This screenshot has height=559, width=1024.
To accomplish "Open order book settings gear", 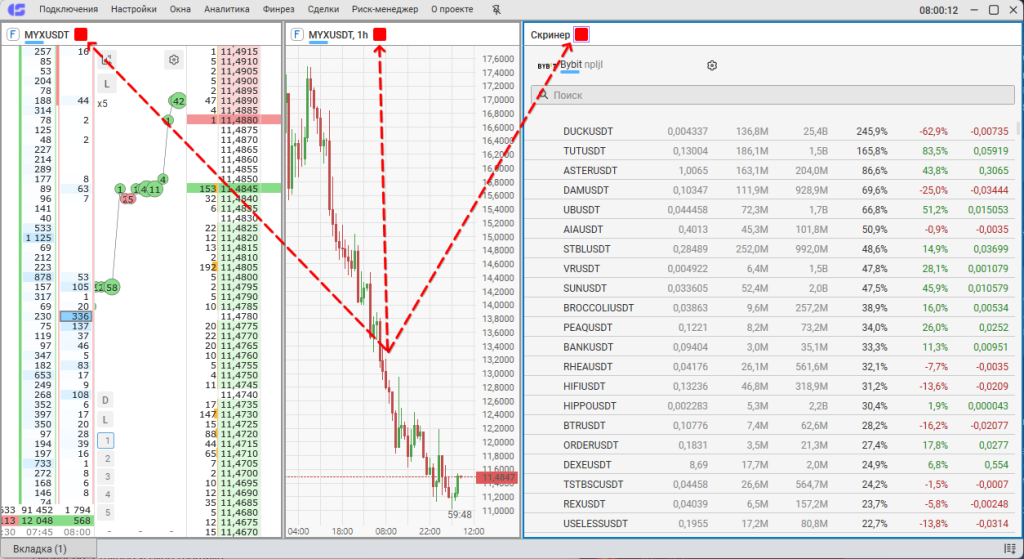I will 174,59.
